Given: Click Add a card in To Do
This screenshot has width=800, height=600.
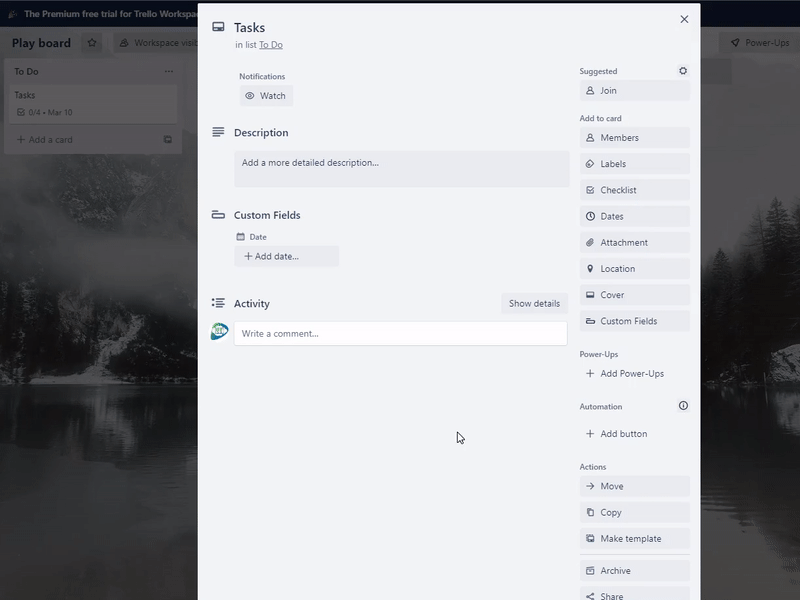Looking at the screenshot, I should click(x=45, y=140).
